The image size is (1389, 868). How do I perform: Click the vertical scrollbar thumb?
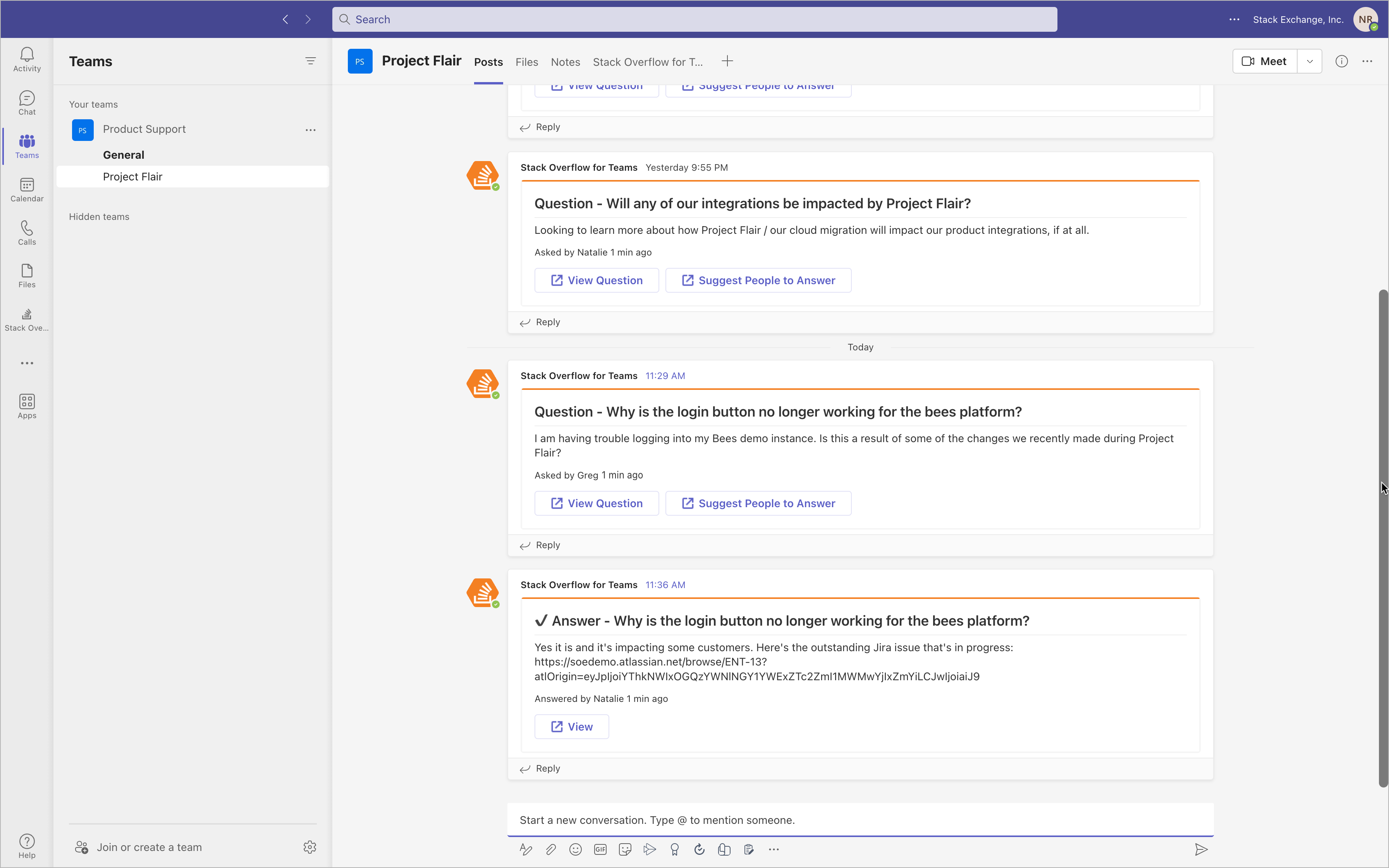1383,539
